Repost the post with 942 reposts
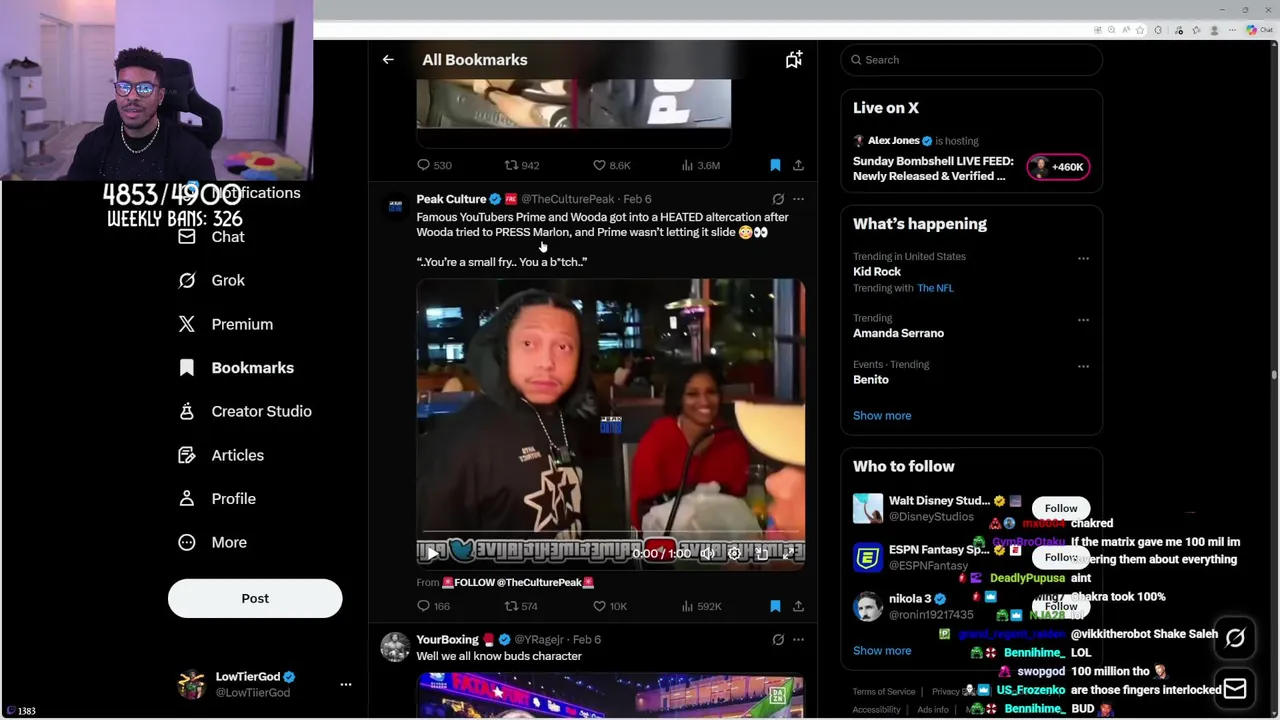This screenshot has height=720, width=1280. click(x=522, y=165)
